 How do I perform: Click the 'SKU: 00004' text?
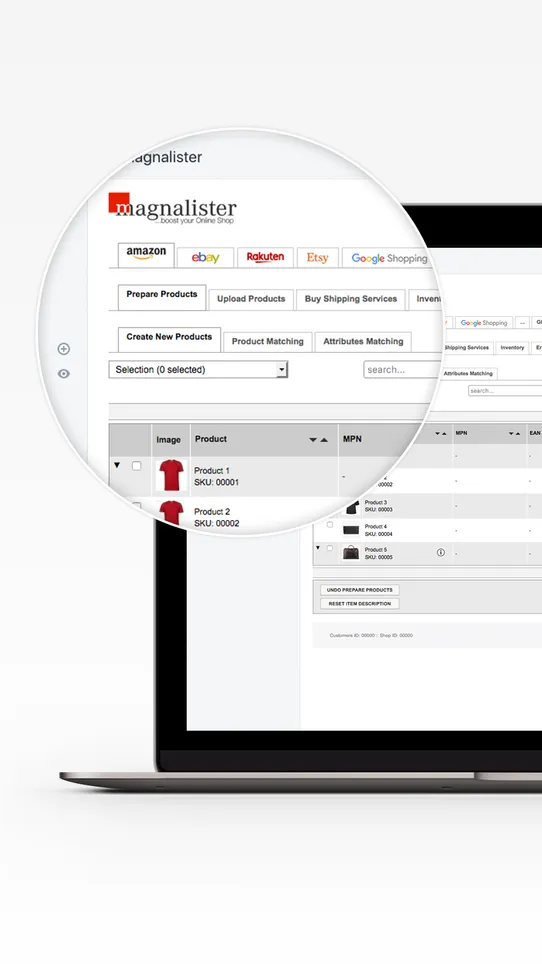(378, 534)
